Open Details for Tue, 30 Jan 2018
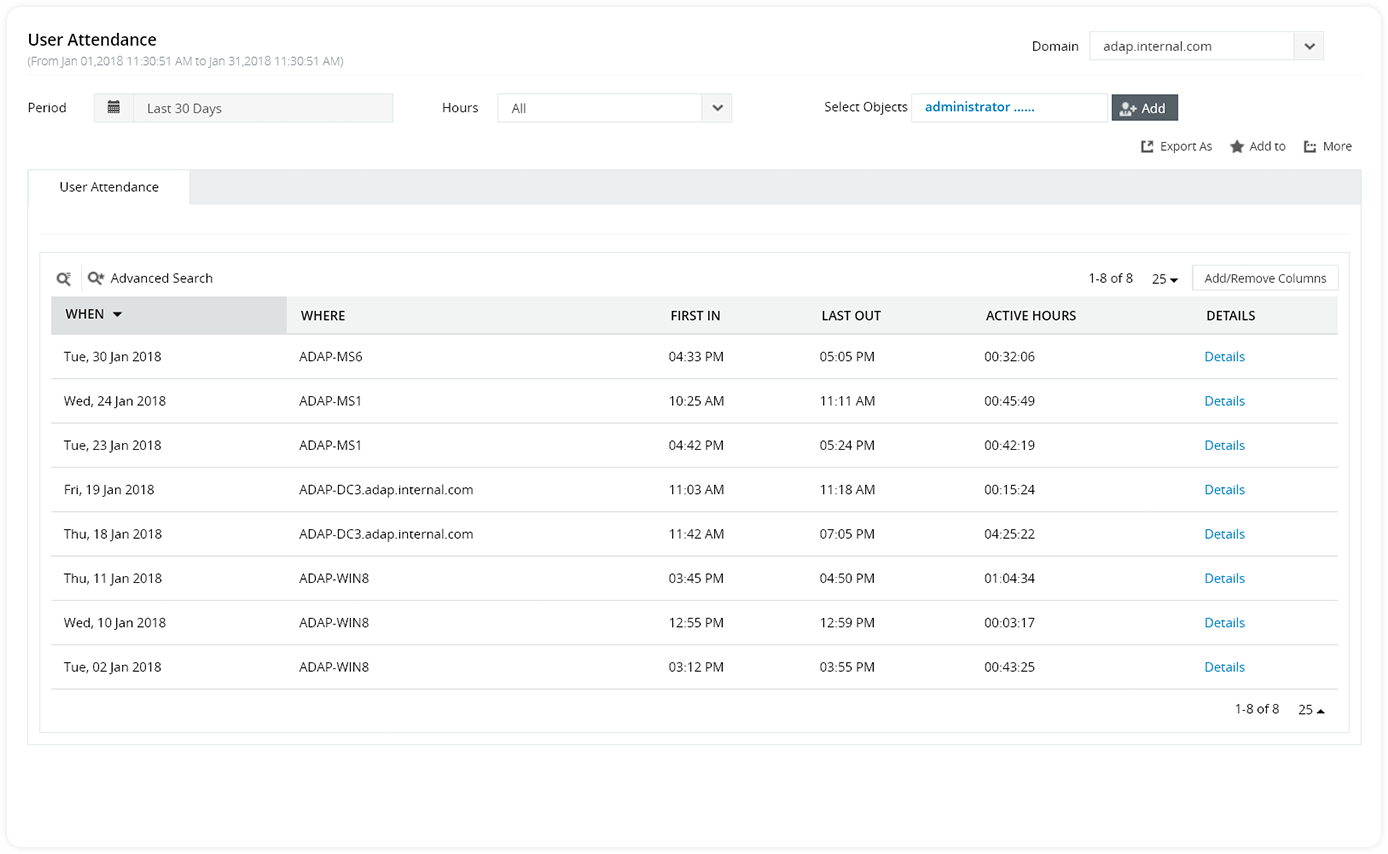Image resolution: width=1388 pixels, height=854 pixels. pos(1224,357)
